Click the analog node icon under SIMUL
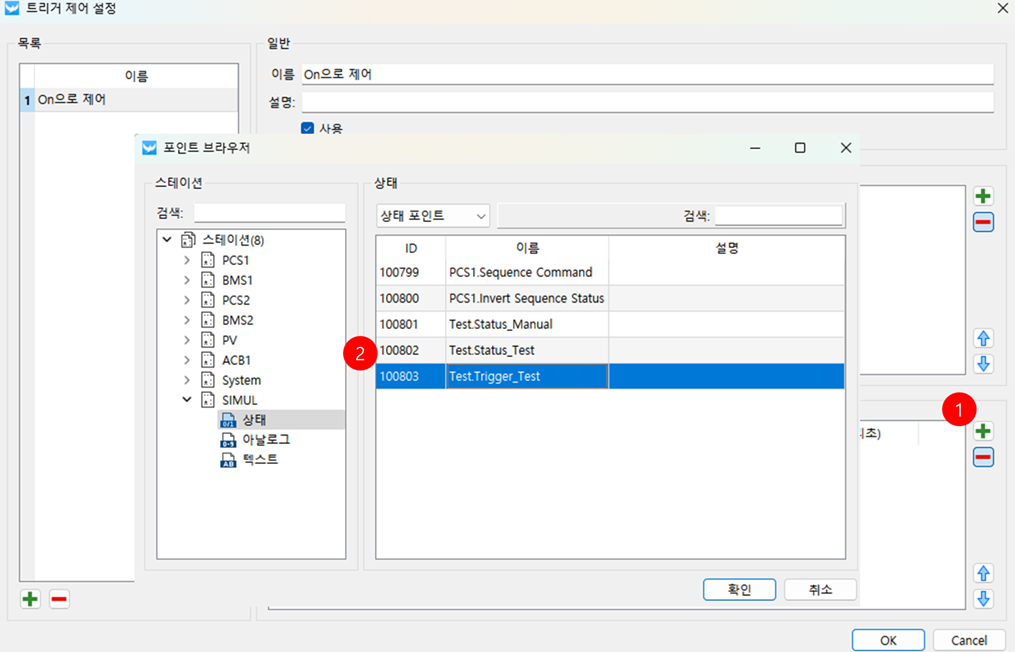 click(x=227, y=440)
